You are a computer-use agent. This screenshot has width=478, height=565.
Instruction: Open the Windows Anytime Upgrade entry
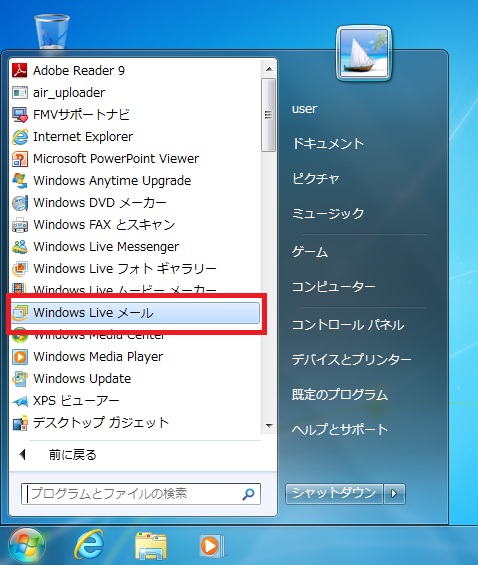(135, 181)
